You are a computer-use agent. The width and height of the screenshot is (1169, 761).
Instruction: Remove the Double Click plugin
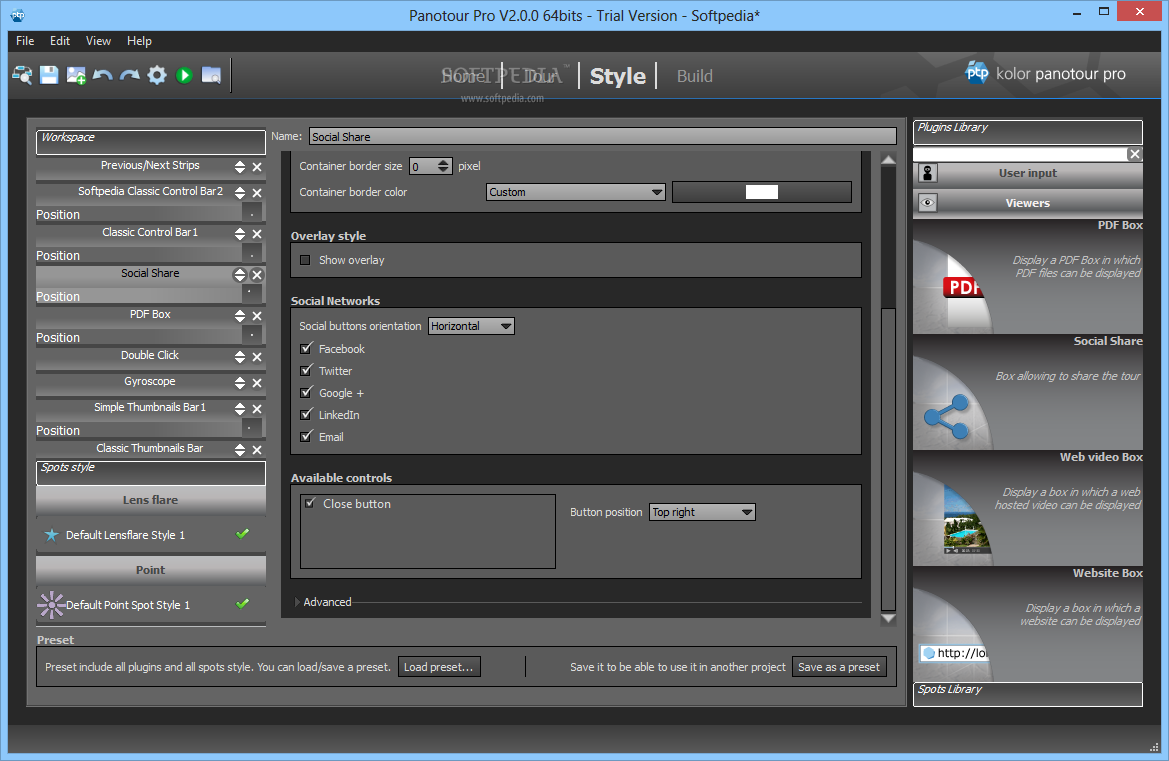[x=257, y=357]
